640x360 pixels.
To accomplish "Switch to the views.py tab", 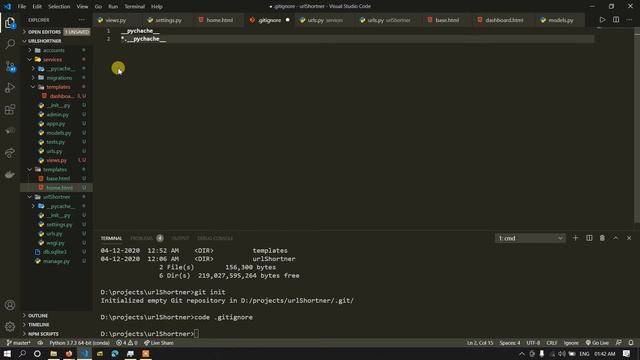I will pyautogui.click(x=115, y=20).
